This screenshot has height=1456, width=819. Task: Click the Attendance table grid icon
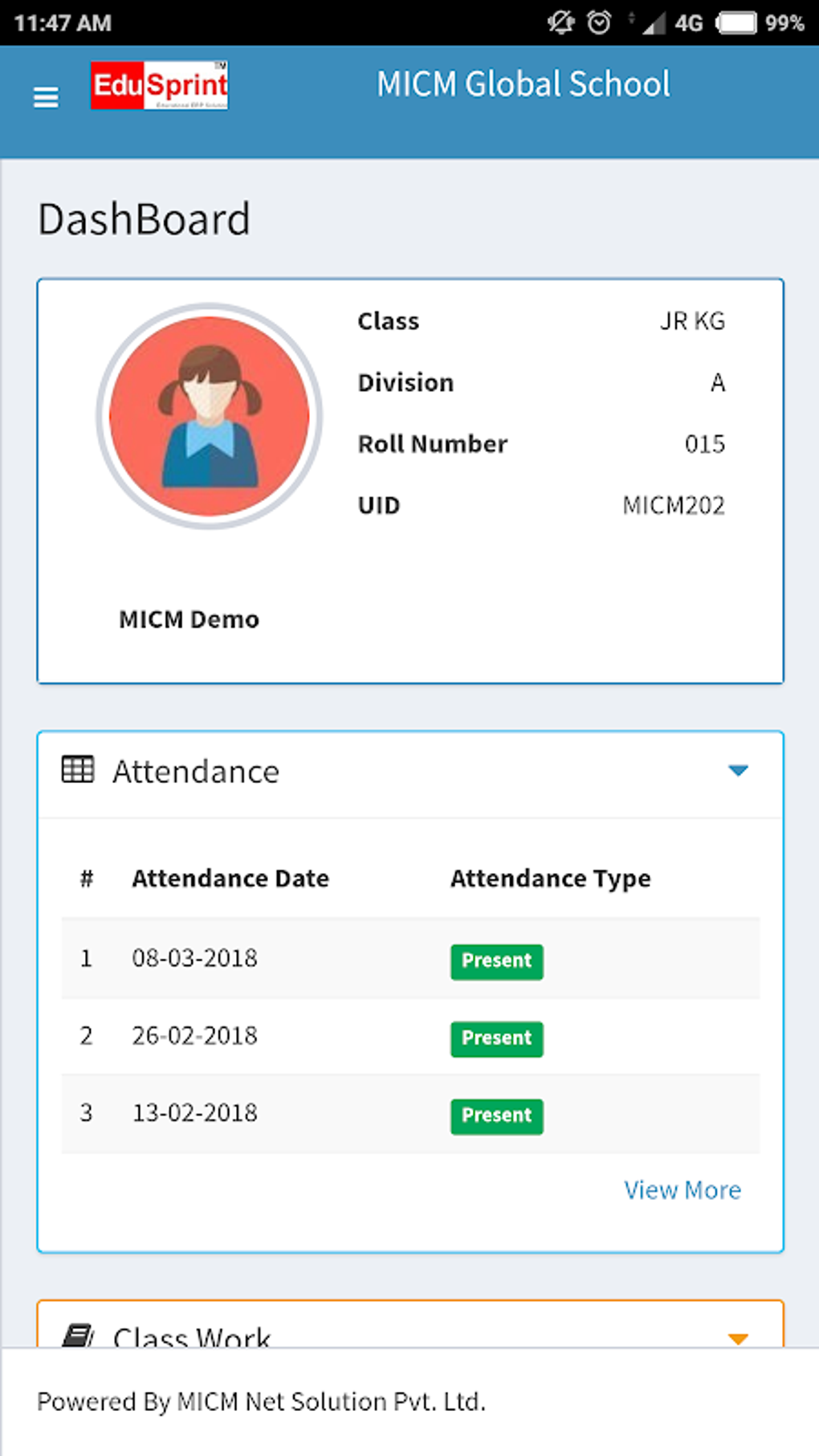(78, 769)
